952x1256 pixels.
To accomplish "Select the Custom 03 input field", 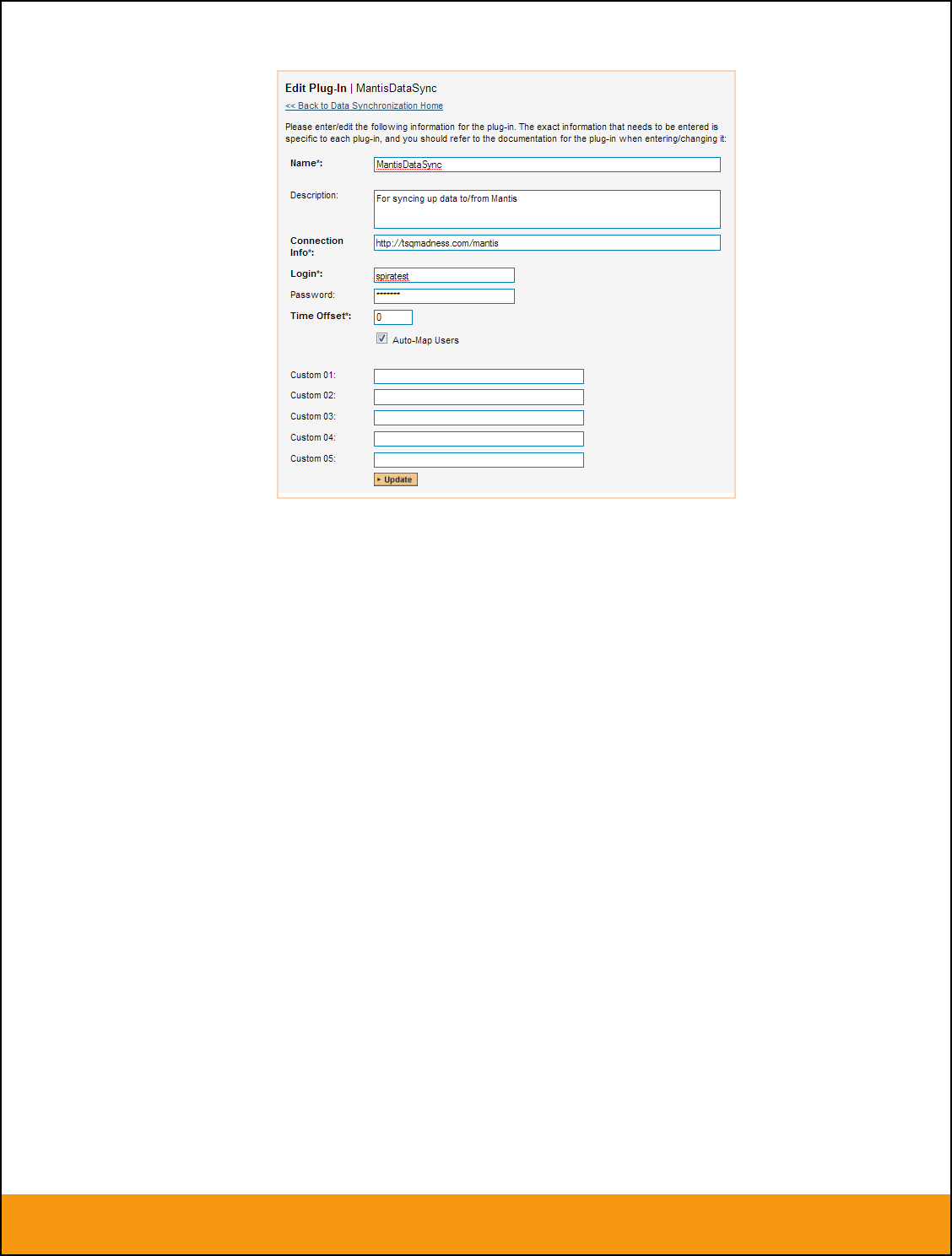I will coord(479,418).
